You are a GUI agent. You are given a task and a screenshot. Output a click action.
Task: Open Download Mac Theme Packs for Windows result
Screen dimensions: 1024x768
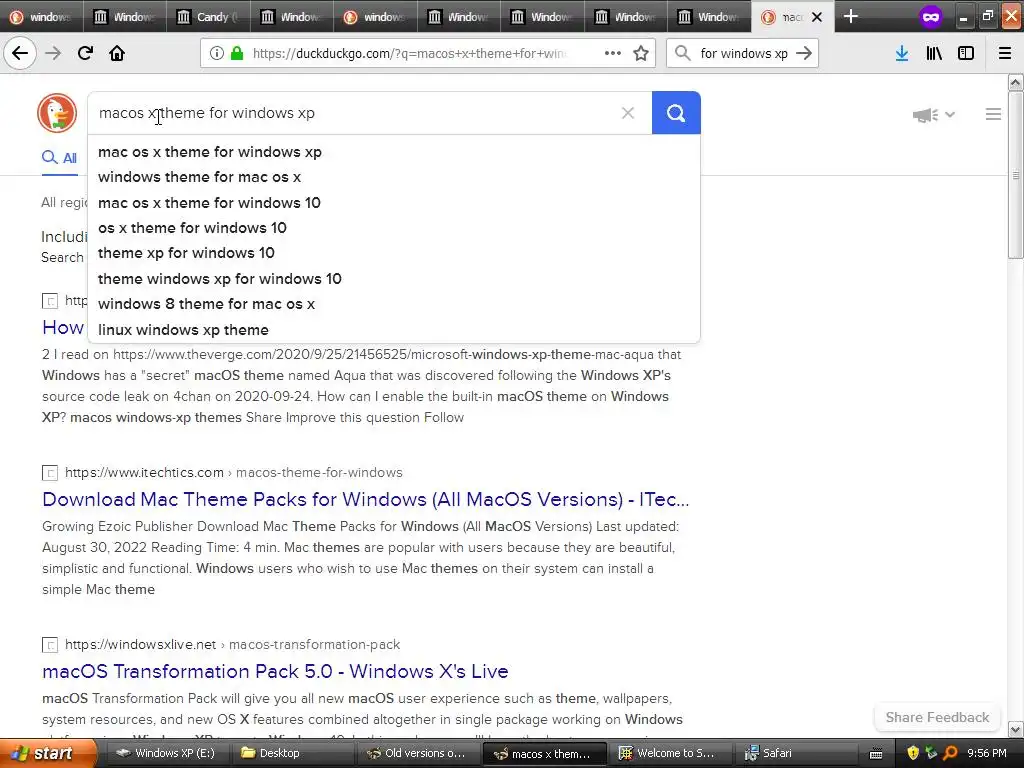coord(366,500)
